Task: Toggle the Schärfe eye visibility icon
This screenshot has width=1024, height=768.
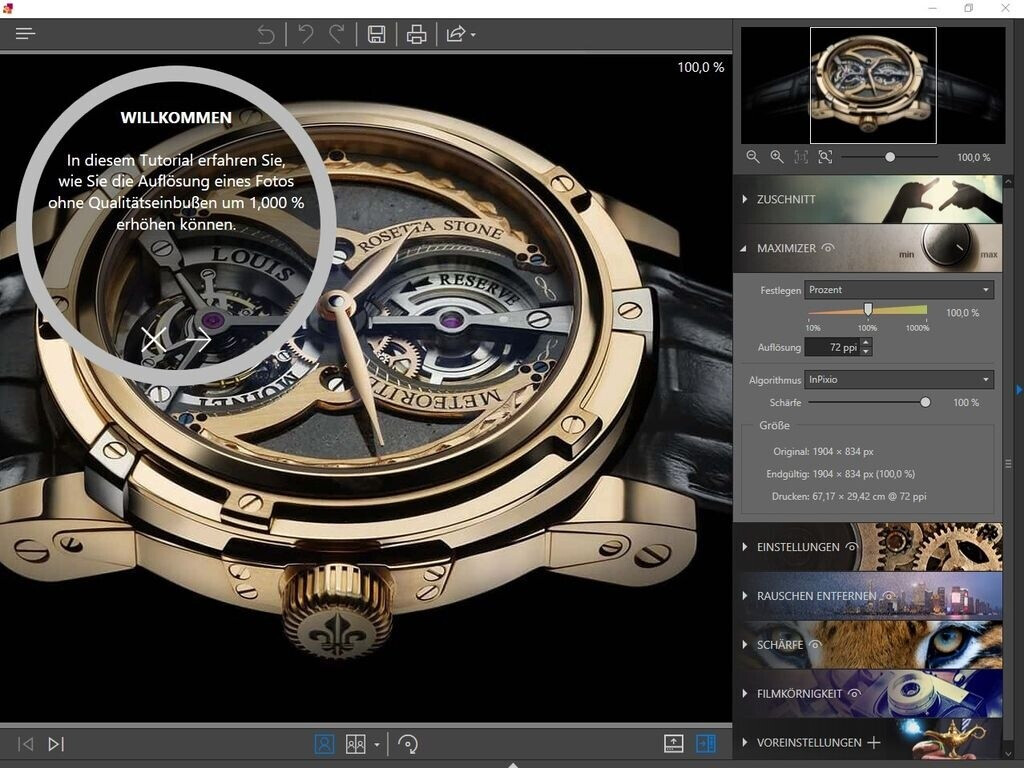Action: pyautogui.click(x=815, y=645)
